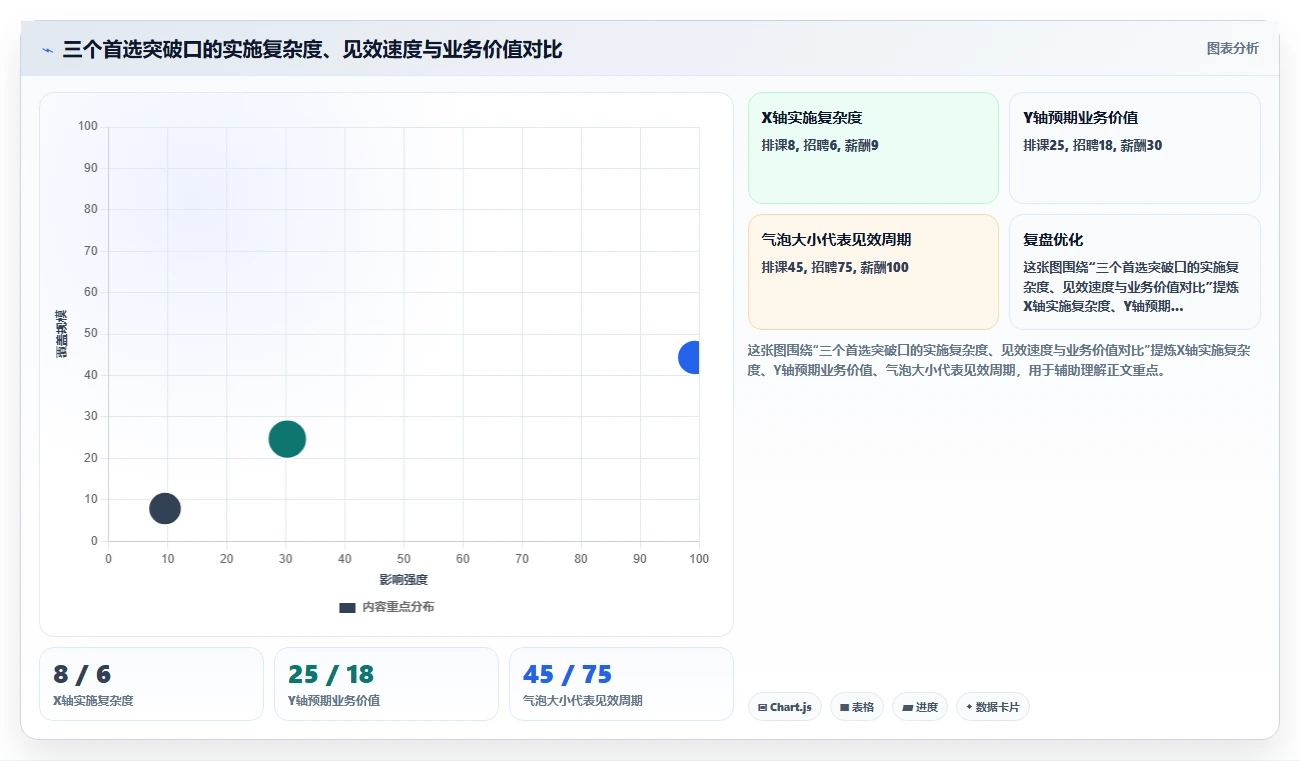The image size is (1300, 761).
Task: Open the Y轴预期业务价值 card at top right
Action: point(1135,148)
